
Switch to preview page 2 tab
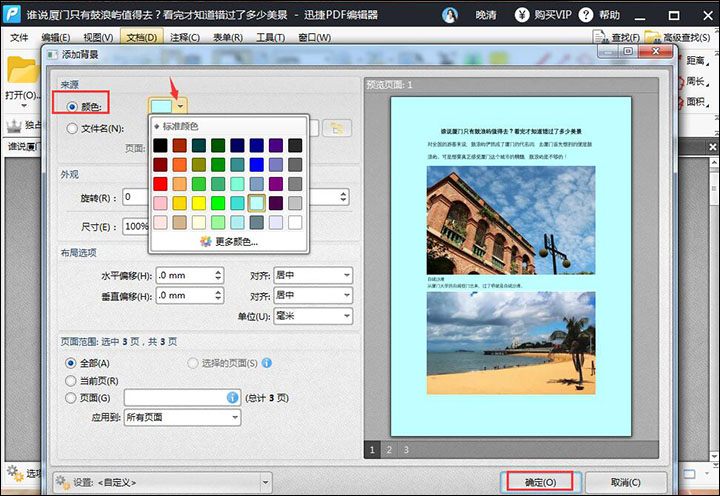click(388, 450)
